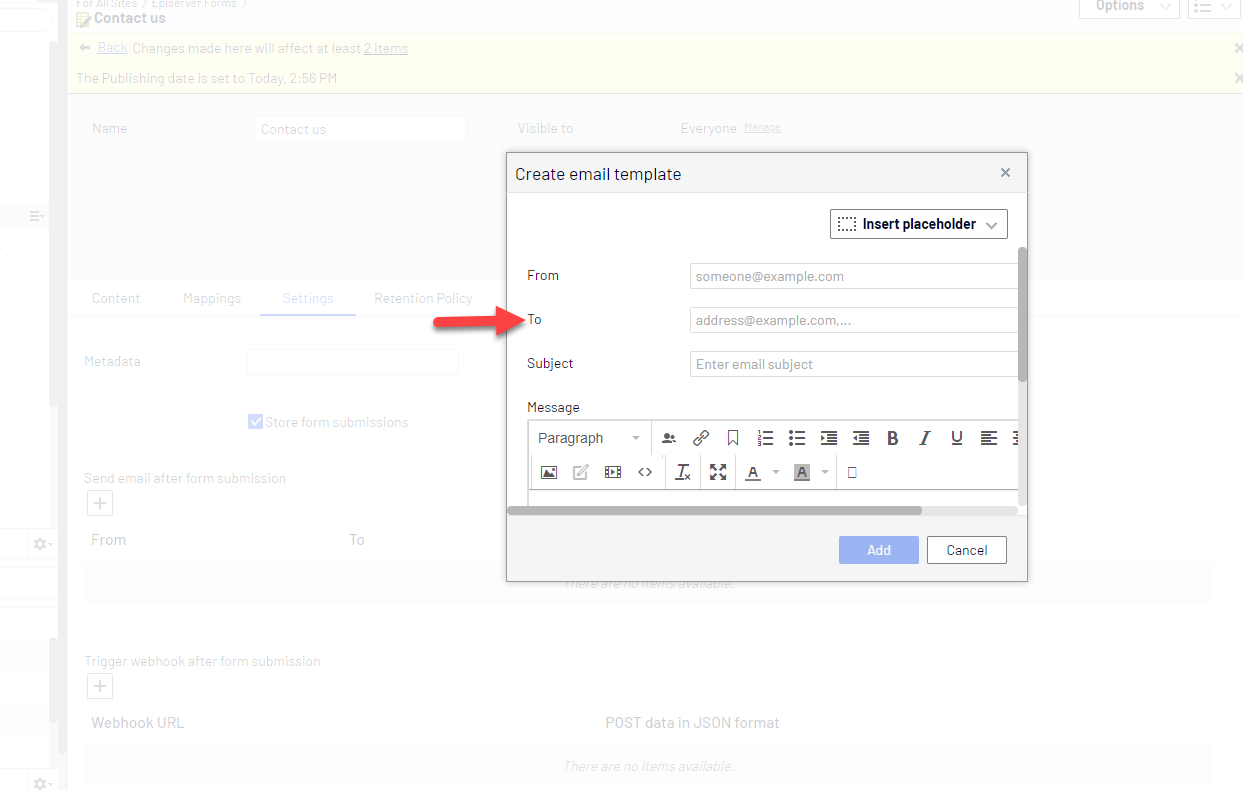
Task: Apply bullet list formatting
Action: [x=797, y=438]
